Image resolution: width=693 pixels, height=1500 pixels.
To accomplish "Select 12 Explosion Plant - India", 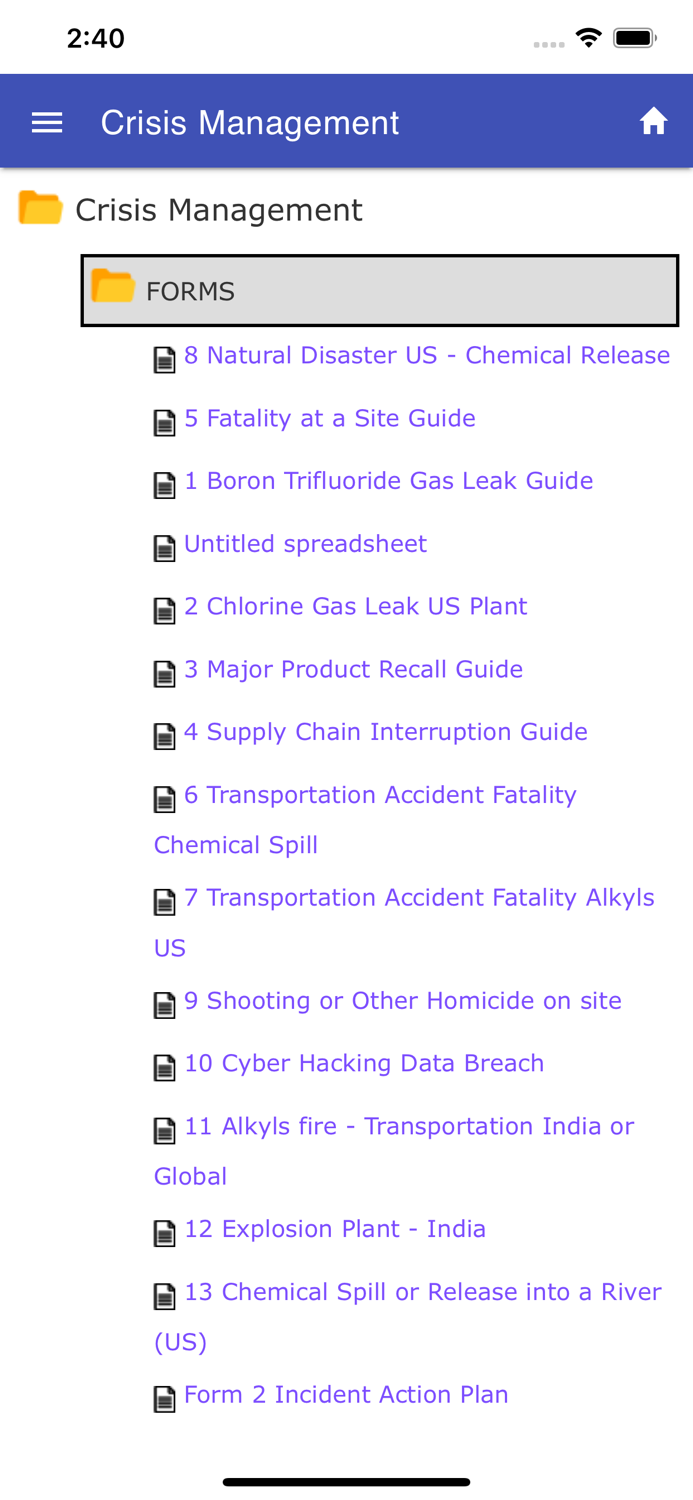I will point(335,1229).
